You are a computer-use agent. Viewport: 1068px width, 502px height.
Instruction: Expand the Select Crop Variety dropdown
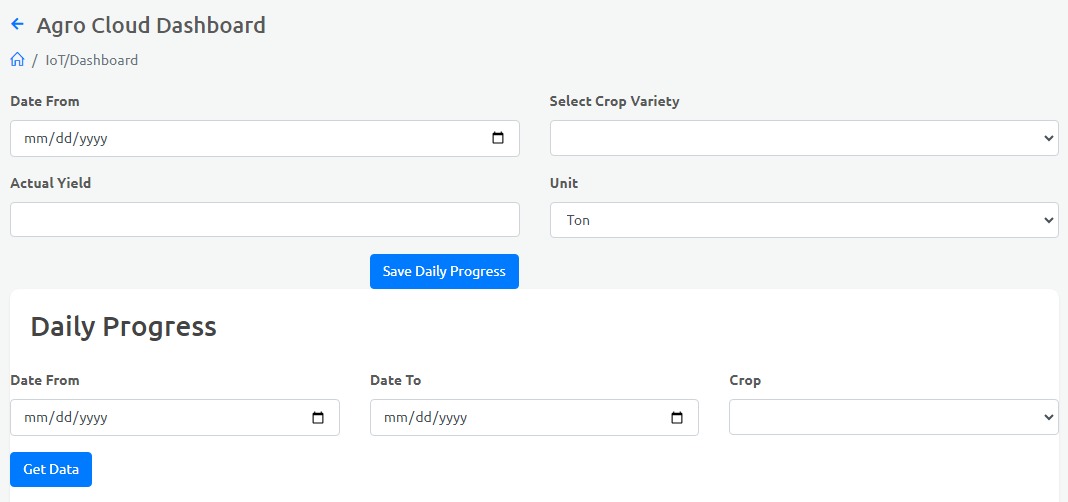tap(803, 138)
